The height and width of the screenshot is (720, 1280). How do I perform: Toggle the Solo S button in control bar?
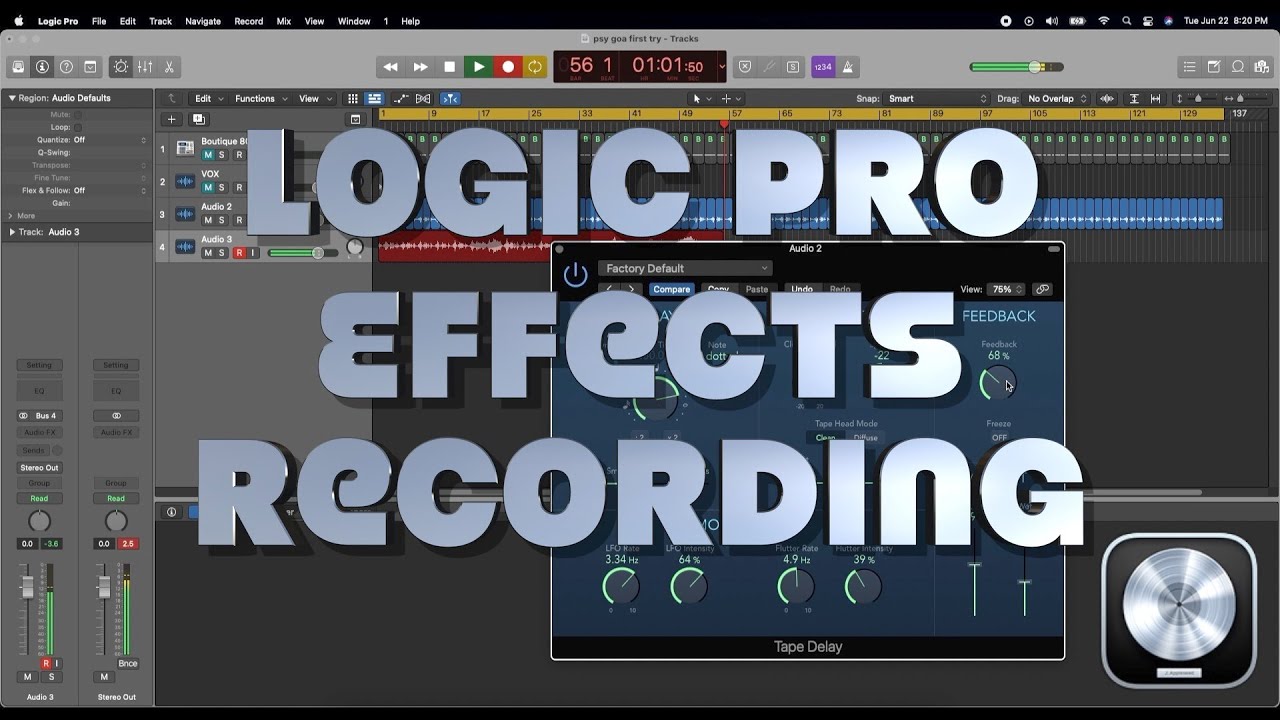point(793,67)
